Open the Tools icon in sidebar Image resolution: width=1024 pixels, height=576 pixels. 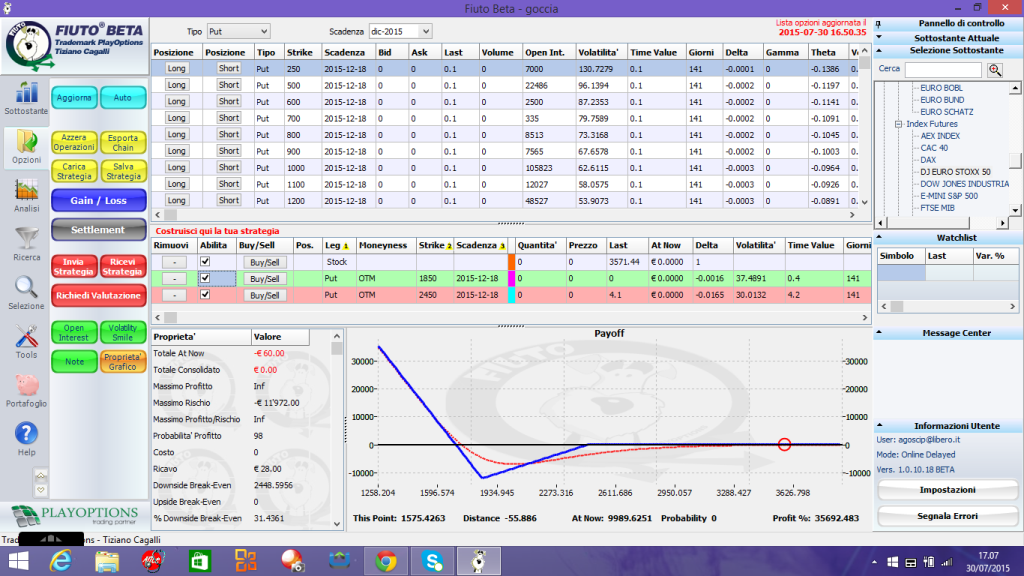coord(26,336)
